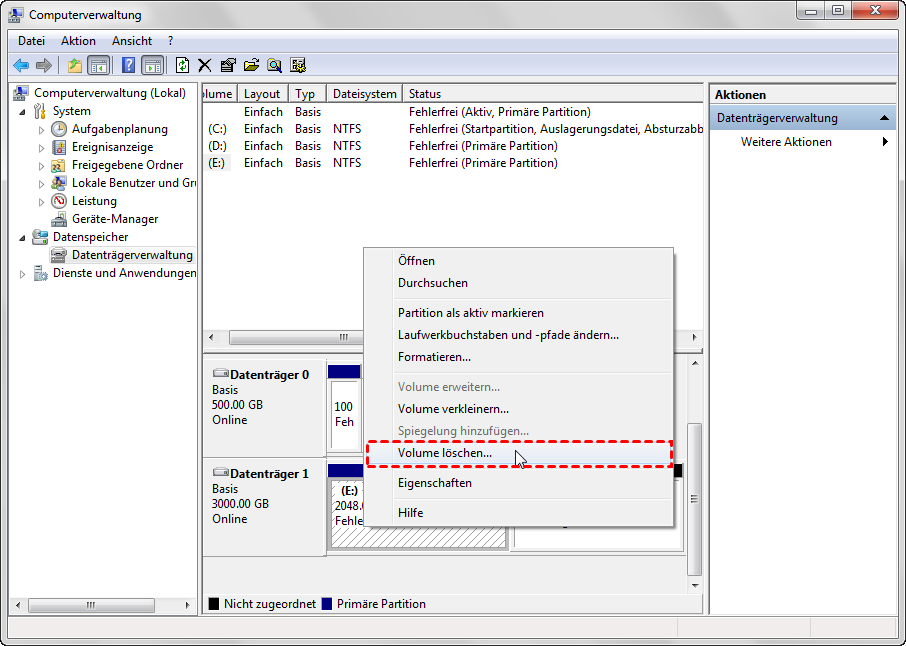Click disk view vertical scrollbar down arrow
This screenshot has width=906, height=646.
tap(695, 585)
